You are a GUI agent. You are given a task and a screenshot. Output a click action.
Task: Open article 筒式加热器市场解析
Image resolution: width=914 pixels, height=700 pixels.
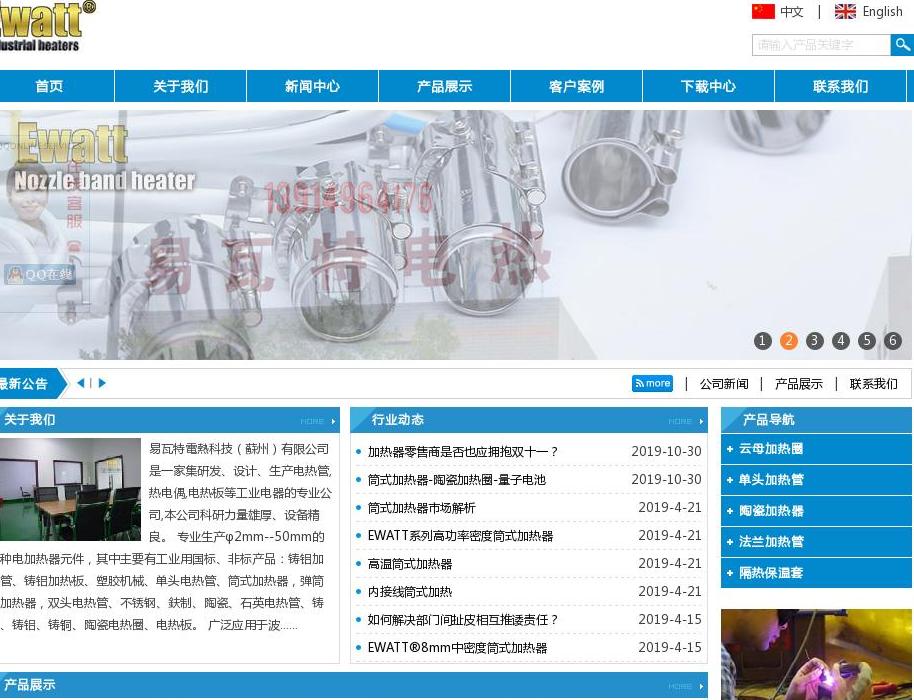421,508
